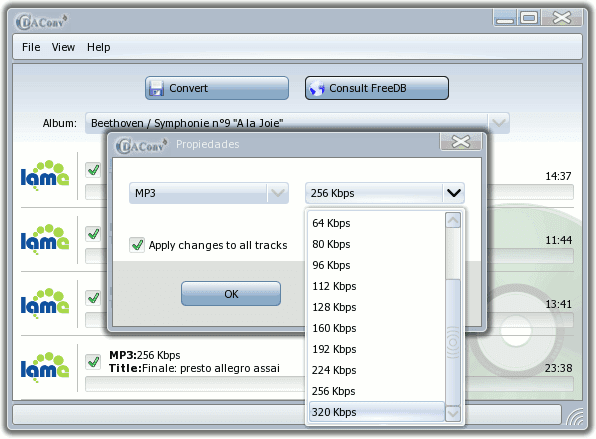Click the window resize grip icon
Screen dimensions: 596x439
click(574, 416)
